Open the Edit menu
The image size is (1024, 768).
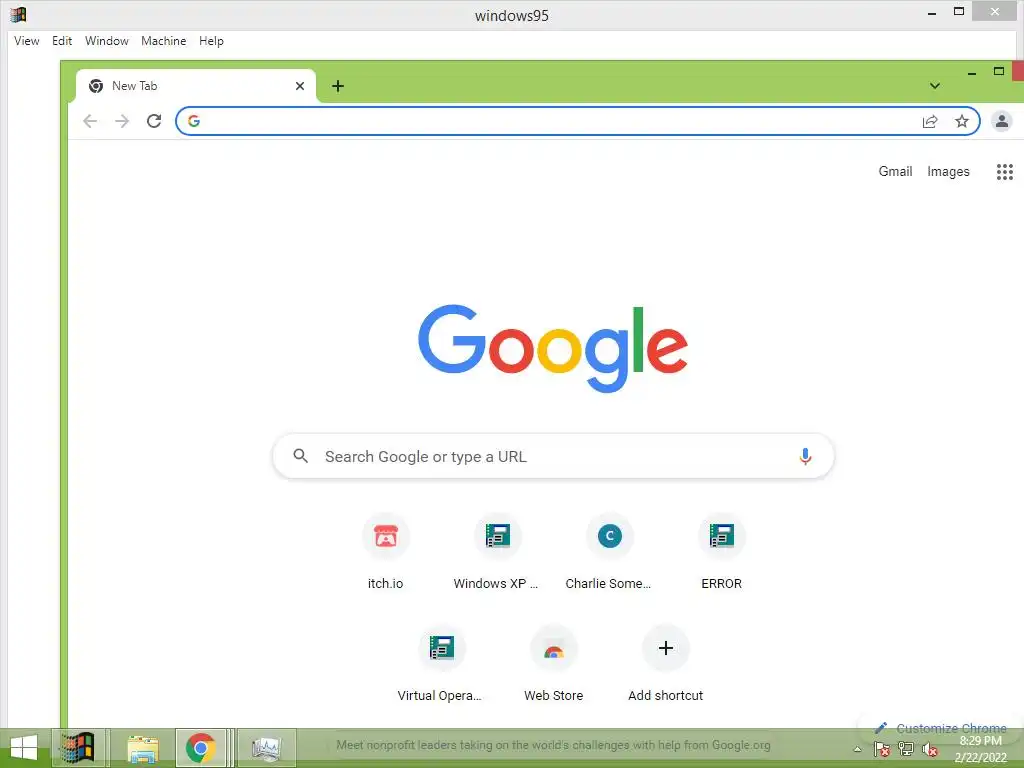pyautogui.click(x=62, y=40)
